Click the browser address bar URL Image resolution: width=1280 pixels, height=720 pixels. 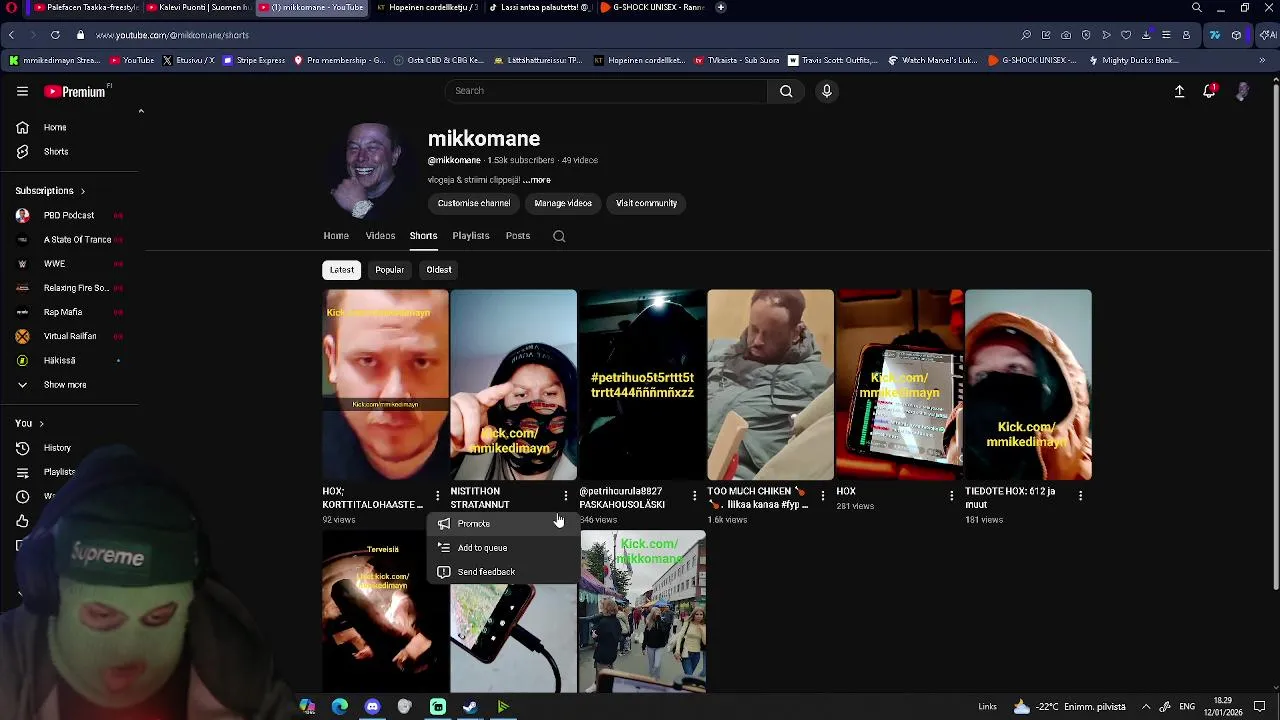pyautogui.click(x=172, y=35)
